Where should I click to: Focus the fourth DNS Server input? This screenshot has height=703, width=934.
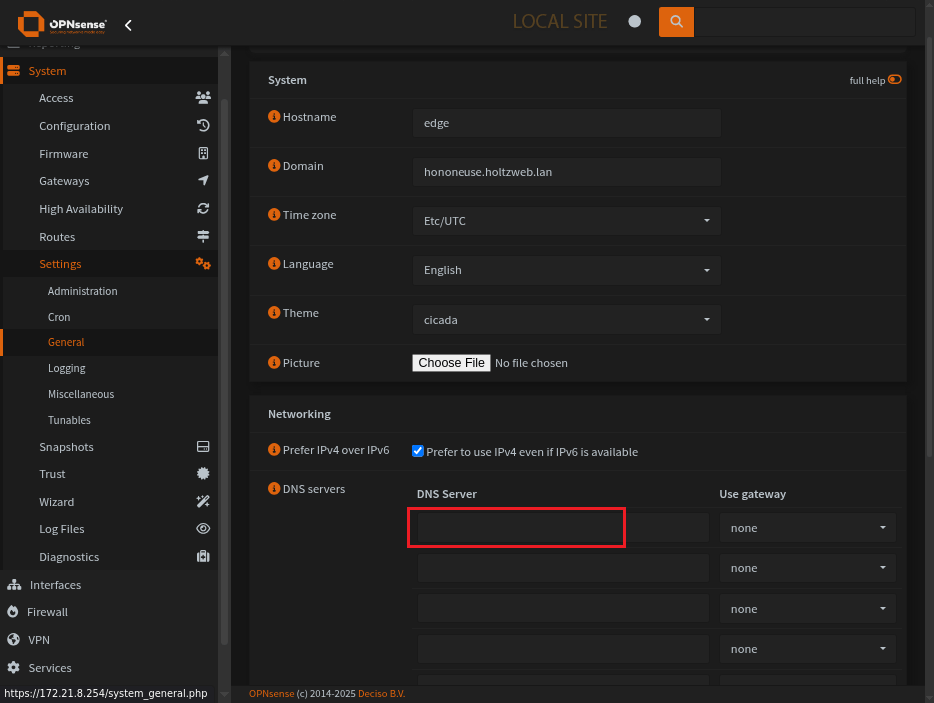563,649
